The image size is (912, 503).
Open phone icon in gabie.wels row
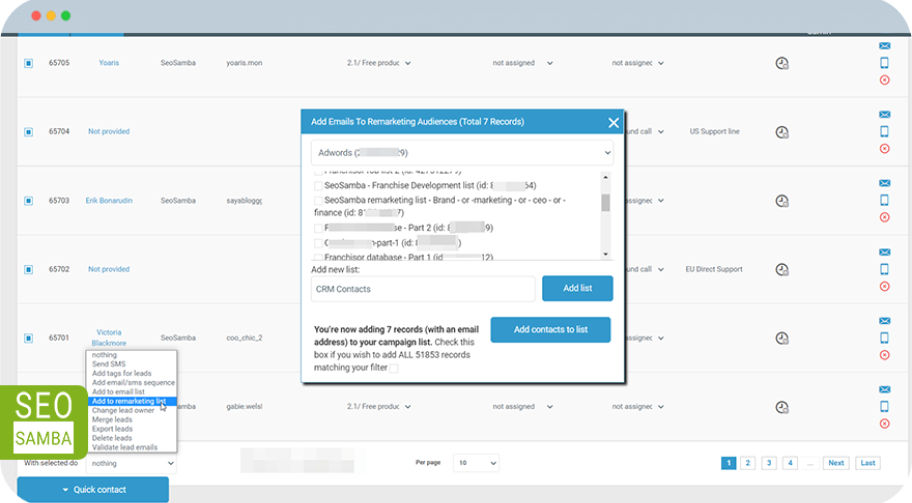pos(884,406)
